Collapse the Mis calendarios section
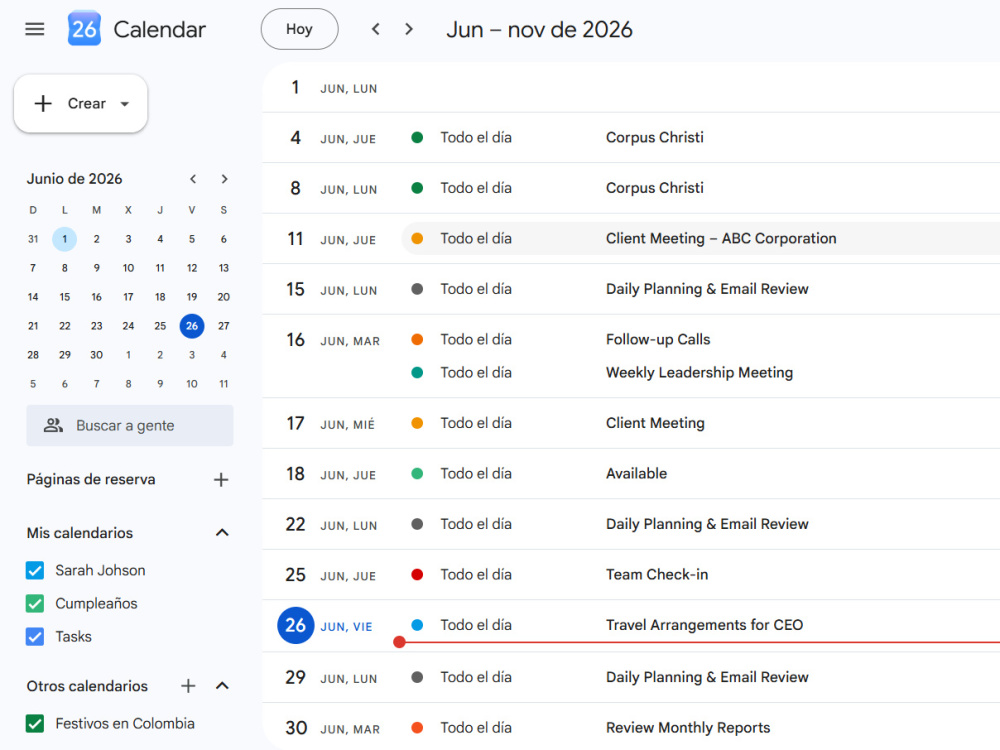The image size is (1000, 750). pyautogui.click(x=222, y=533)
